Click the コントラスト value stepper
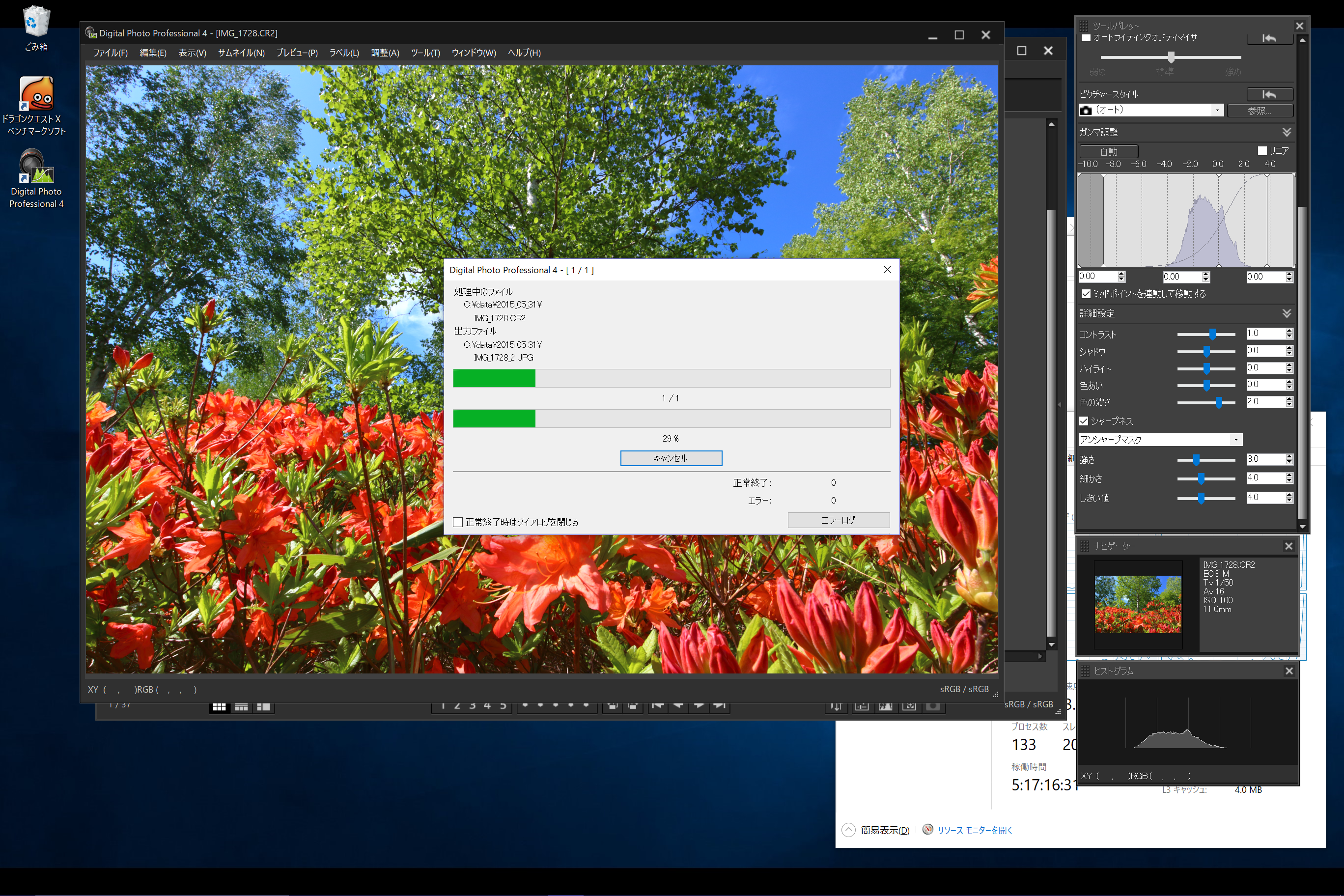 tap(1289, 333)
